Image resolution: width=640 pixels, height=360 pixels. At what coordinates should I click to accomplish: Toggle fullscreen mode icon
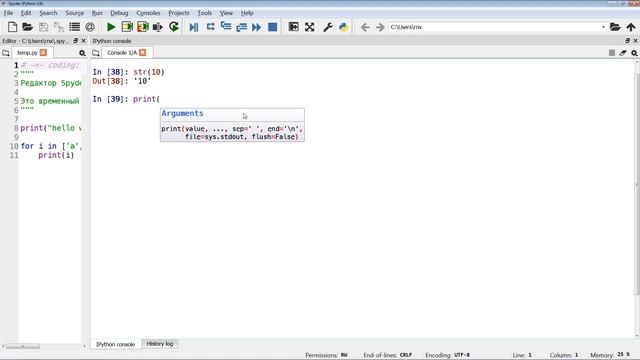coord(309,27)
